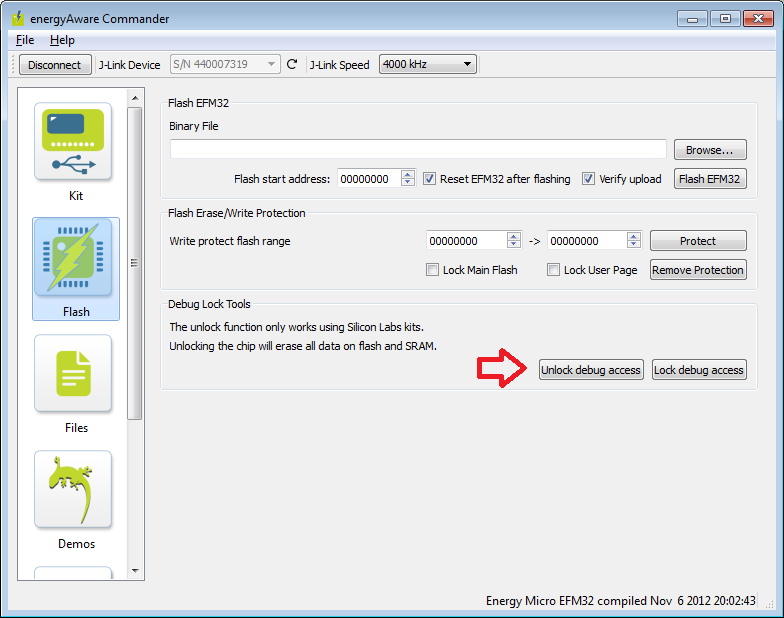Open the Kit panel icon
This screenshot has height=618, width=784.
(75, 142)
